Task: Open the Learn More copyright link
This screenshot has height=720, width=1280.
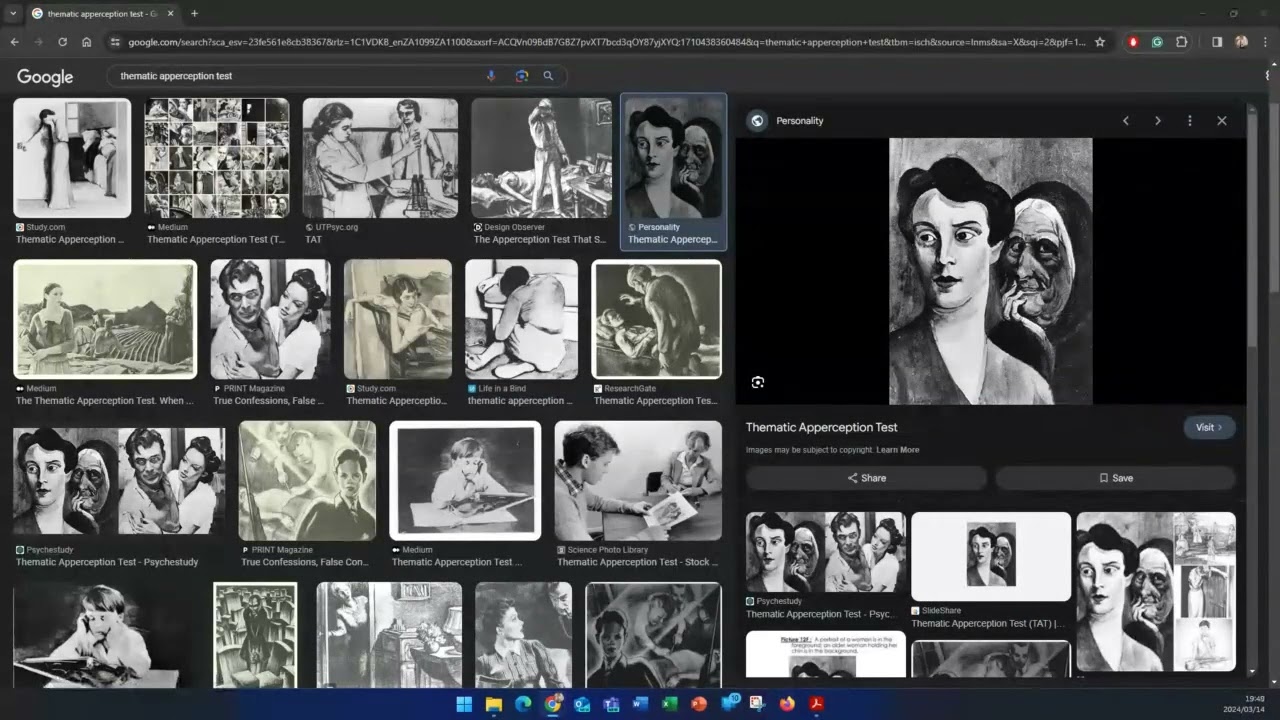Action: [897, 450]
